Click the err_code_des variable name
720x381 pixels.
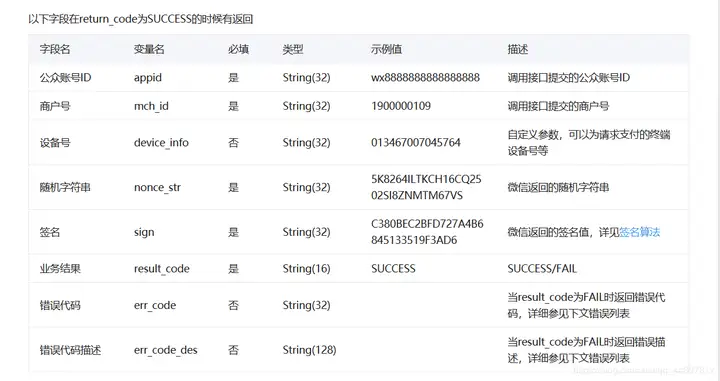tap(166, 350)
